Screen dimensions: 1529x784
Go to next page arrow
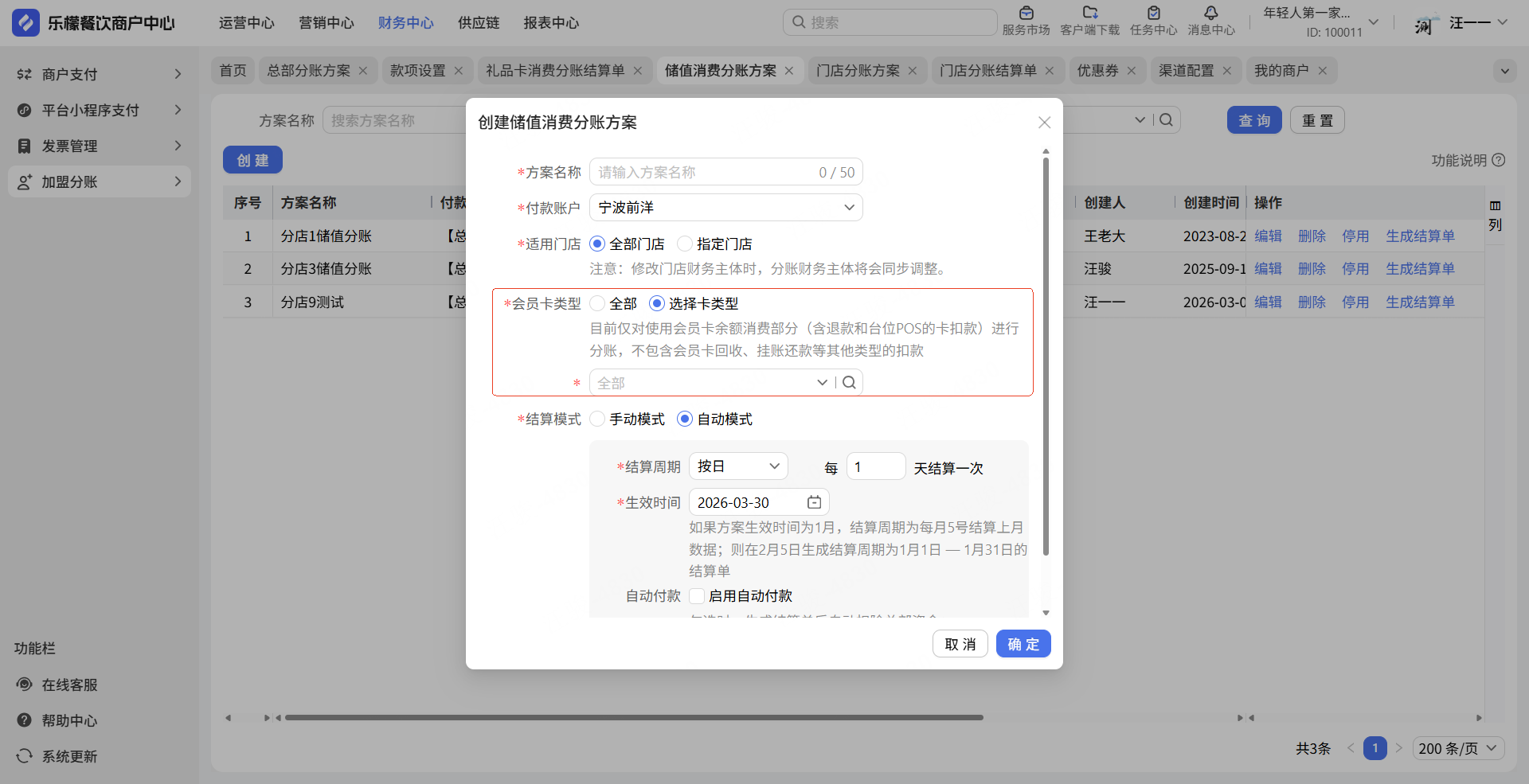click(x=1399, y=748)
